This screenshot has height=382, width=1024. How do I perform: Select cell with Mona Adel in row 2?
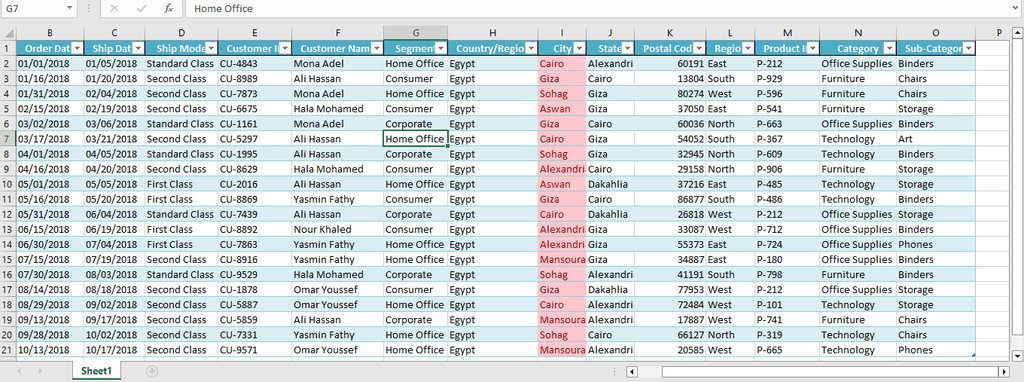(x=337, y=64)
